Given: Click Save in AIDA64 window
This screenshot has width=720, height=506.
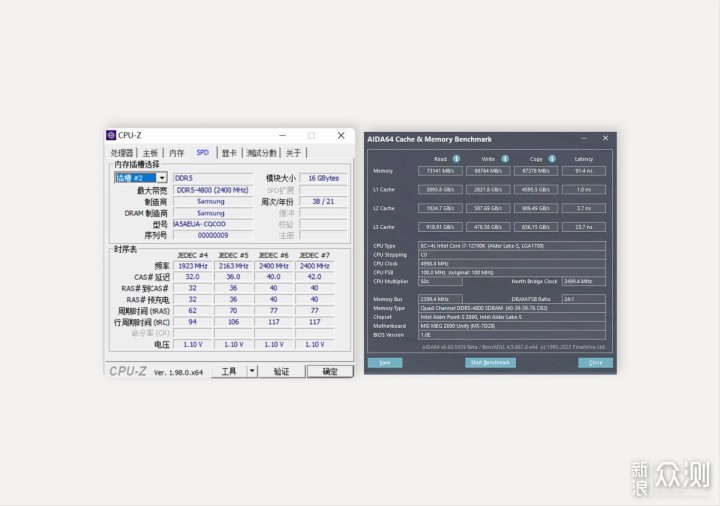Looking at the screenshot, I should click(x=385, y=362).
